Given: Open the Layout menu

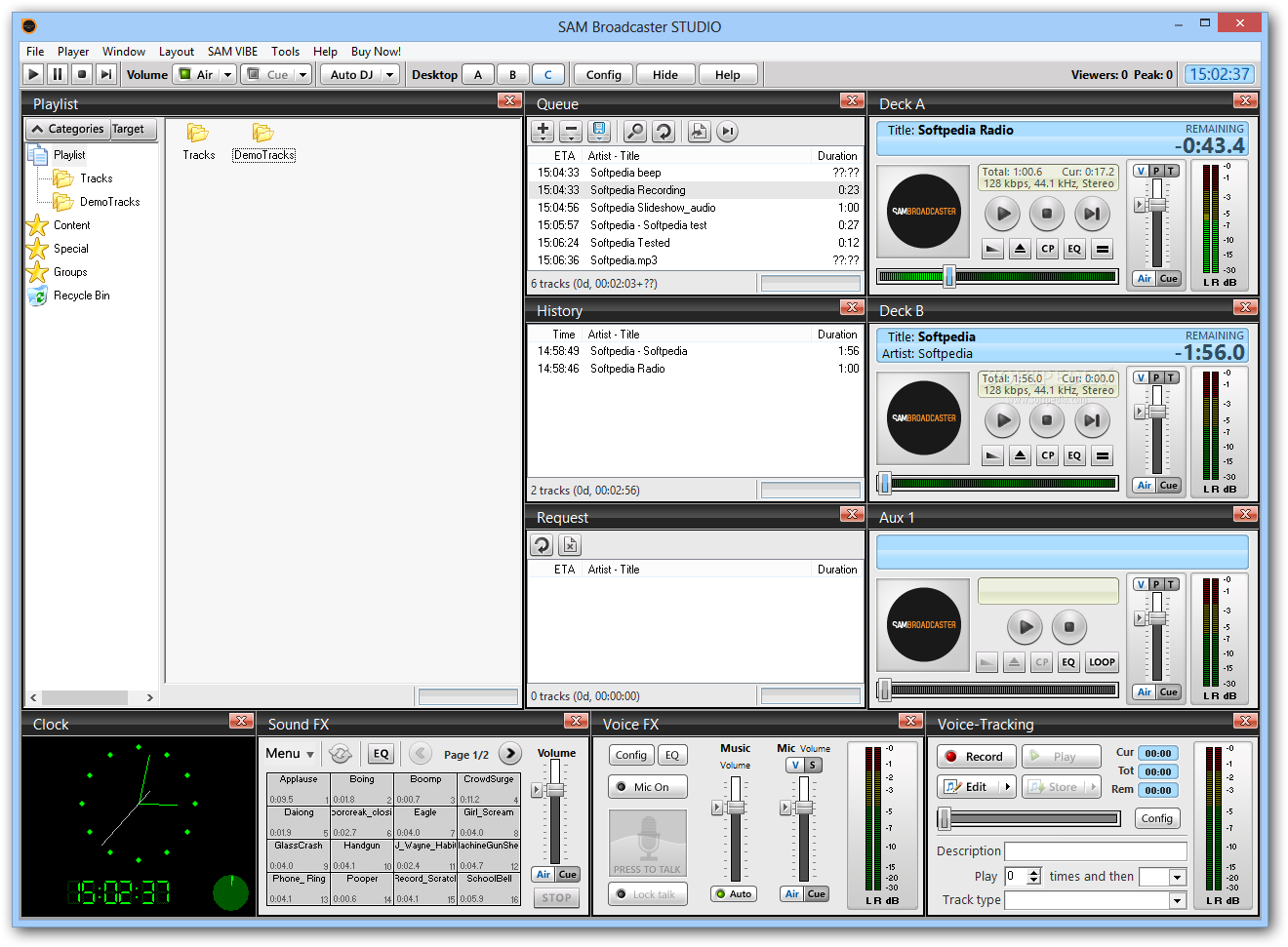Looking at the screenshot, I should click(177, 52).
